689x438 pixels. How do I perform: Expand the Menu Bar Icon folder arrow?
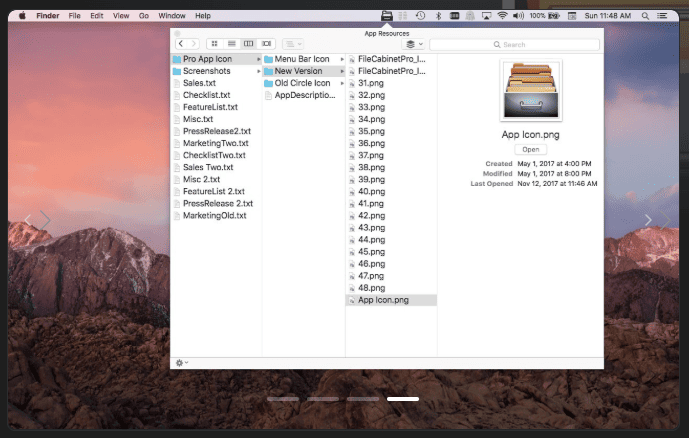tap(342, 59)
